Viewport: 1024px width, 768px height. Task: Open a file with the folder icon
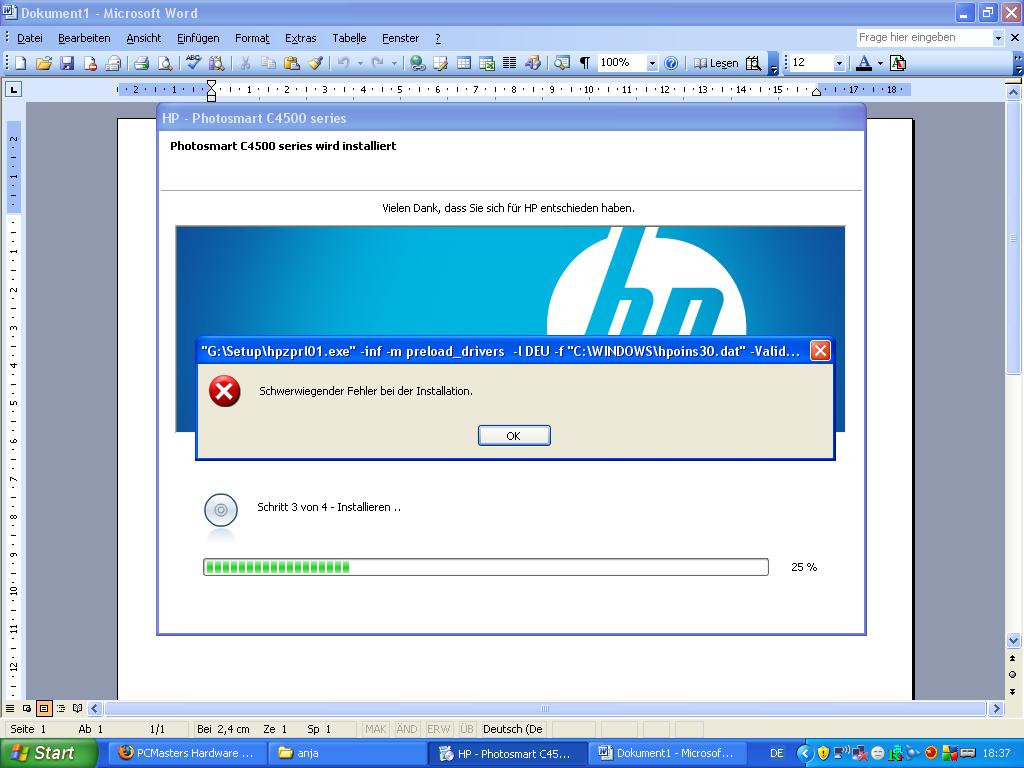coord(44,63)
